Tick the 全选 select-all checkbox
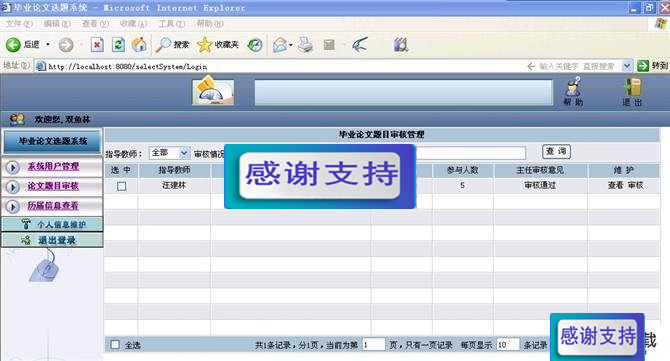 pos(115,344)
